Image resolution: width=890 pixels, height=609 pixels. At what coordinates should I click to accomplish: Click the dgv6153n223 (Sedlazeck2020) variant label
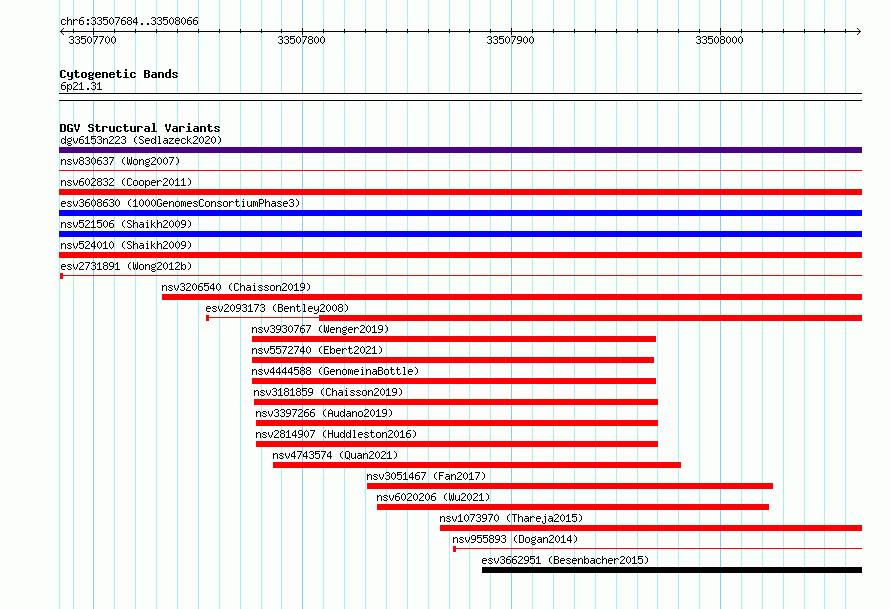click(x=141, y=140)
